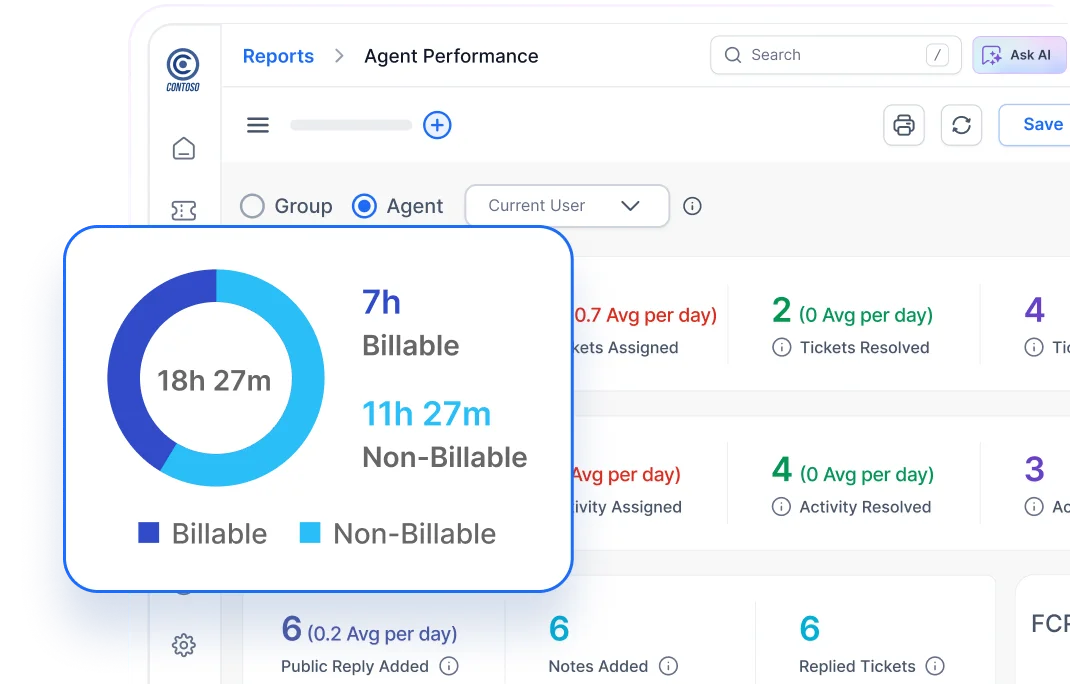Click the Contoso logo in the sidebar

pos(183,67)
